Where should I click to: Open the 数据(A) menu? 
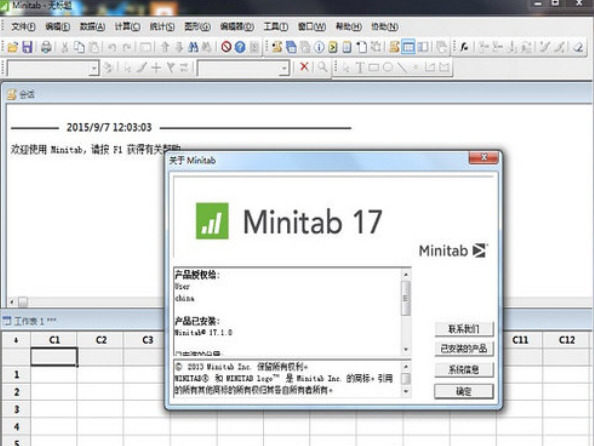(x=92, y=27)
